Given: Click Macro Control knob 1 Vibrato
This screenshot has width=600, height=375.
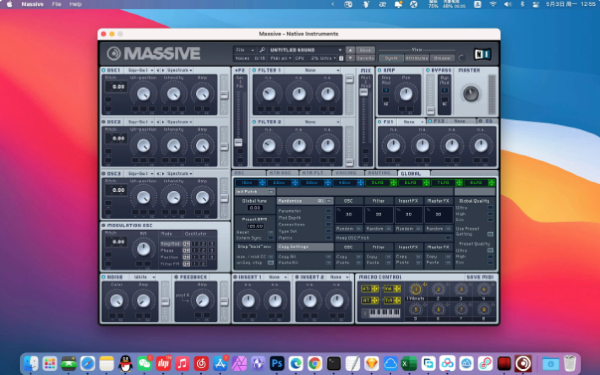Looking at the screenshot, I should point(415,289).
